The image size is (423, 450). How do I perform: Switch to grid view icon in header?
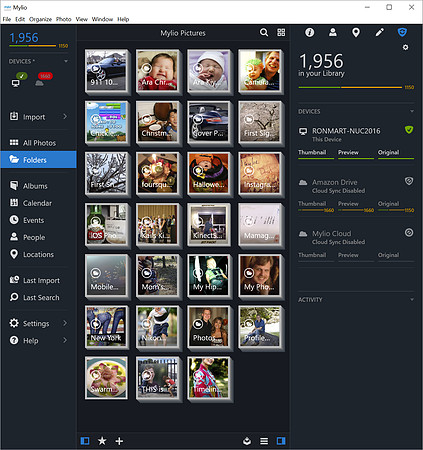pos(281,32)
